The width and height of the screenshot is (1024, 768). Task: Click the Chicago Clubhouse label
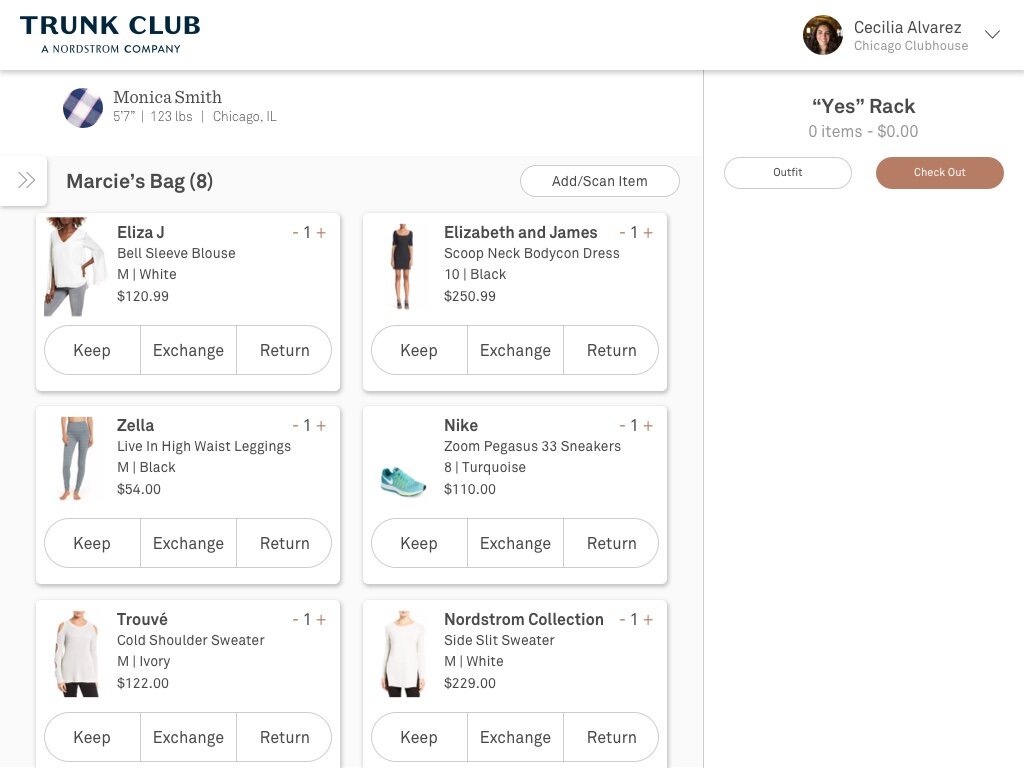pos(911,46)
